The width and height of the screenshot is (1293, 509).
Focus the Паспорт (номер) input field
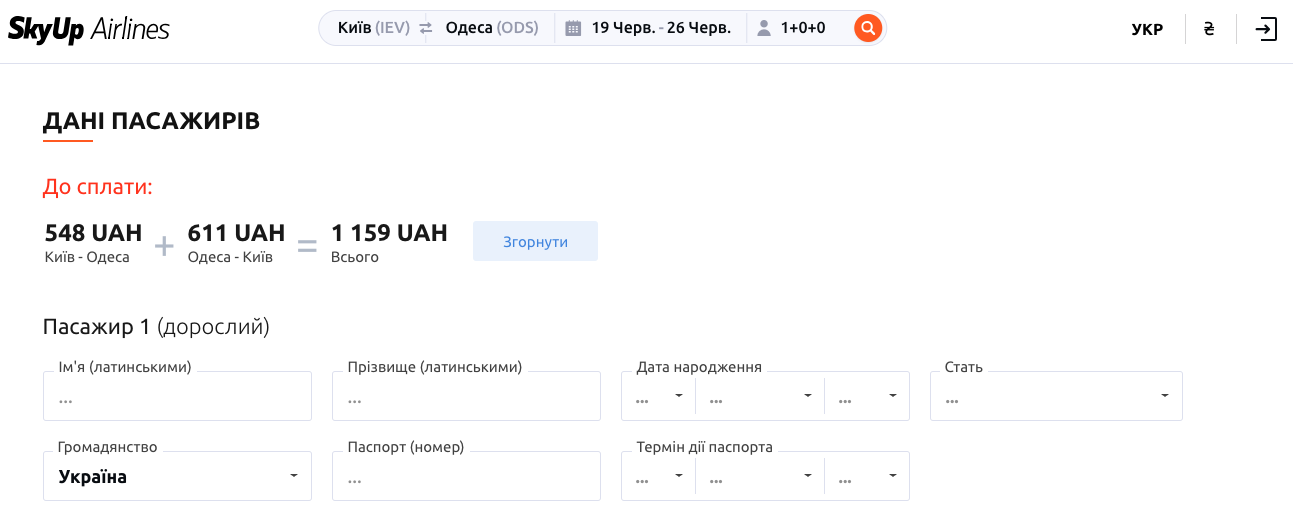point(466,477)
